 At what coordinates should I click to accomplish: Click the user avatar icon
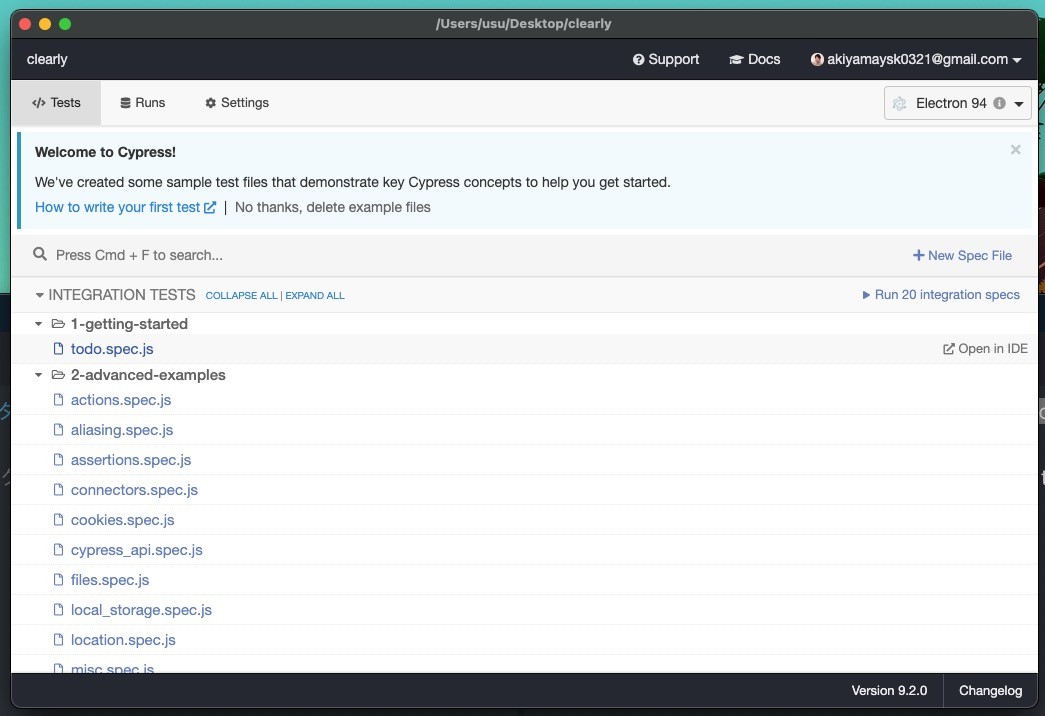click(817, 59)
